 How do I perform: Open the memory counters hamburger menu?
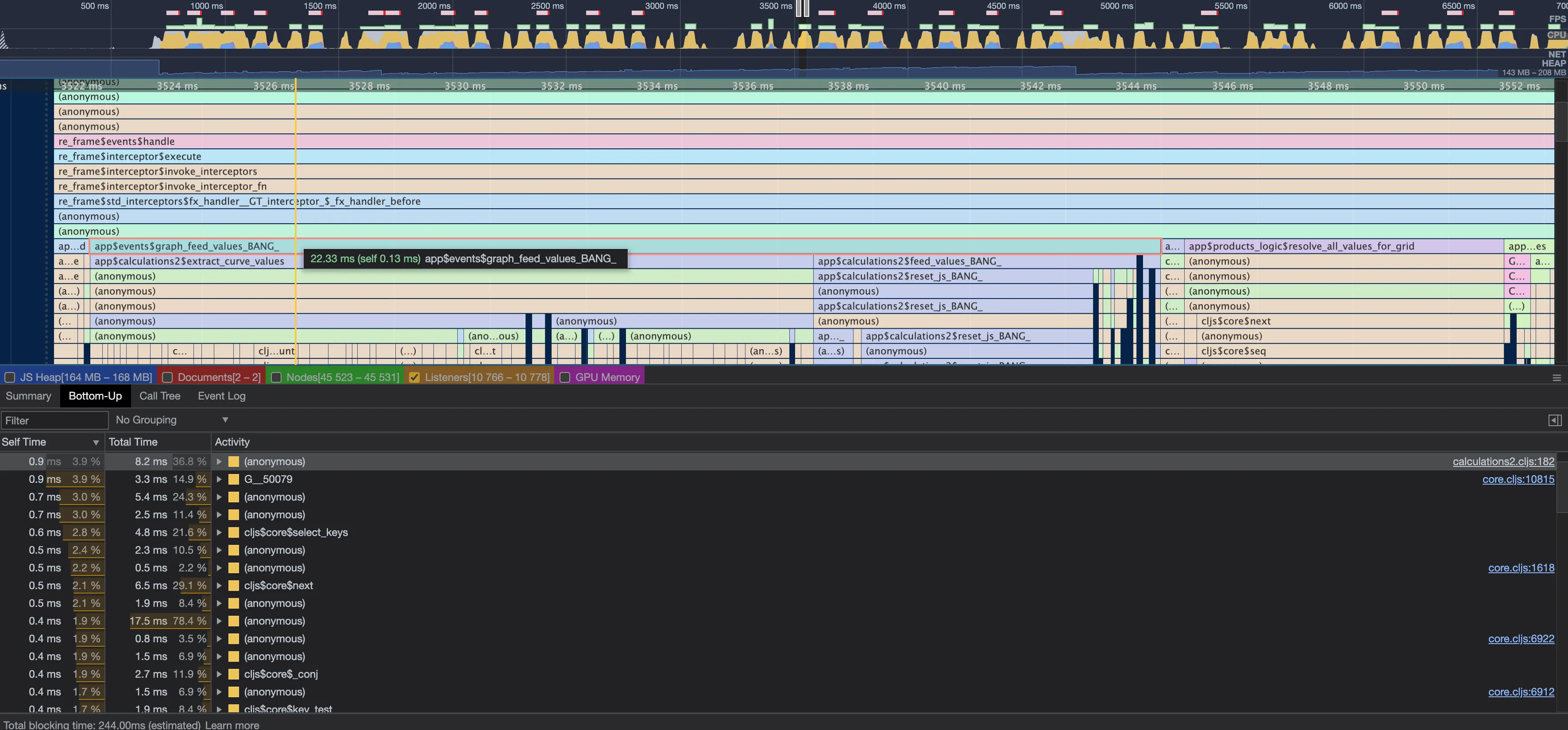tap(1556, 378)
